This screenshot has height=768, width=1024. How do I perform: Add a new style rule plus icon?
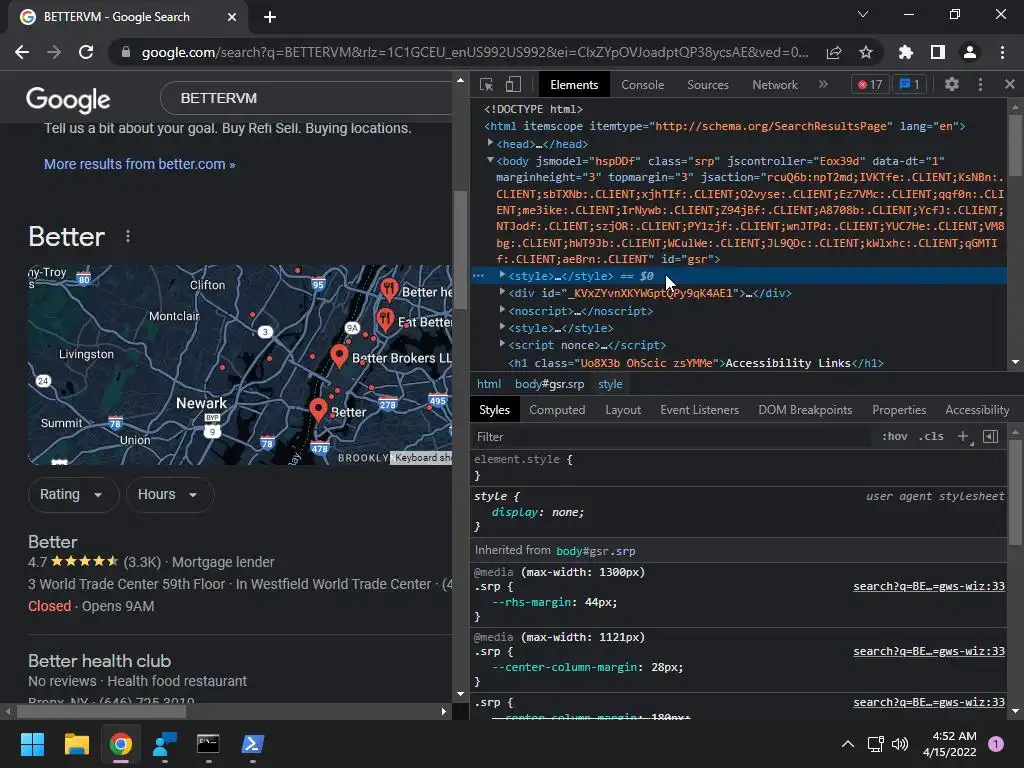(963, 436)
